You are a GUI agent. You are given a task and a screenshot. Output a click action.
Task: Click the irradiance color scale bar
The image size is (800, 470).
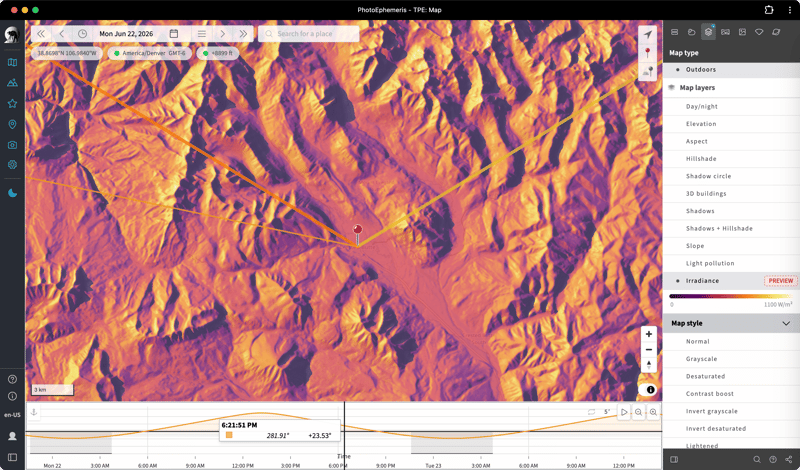[731, 296]
